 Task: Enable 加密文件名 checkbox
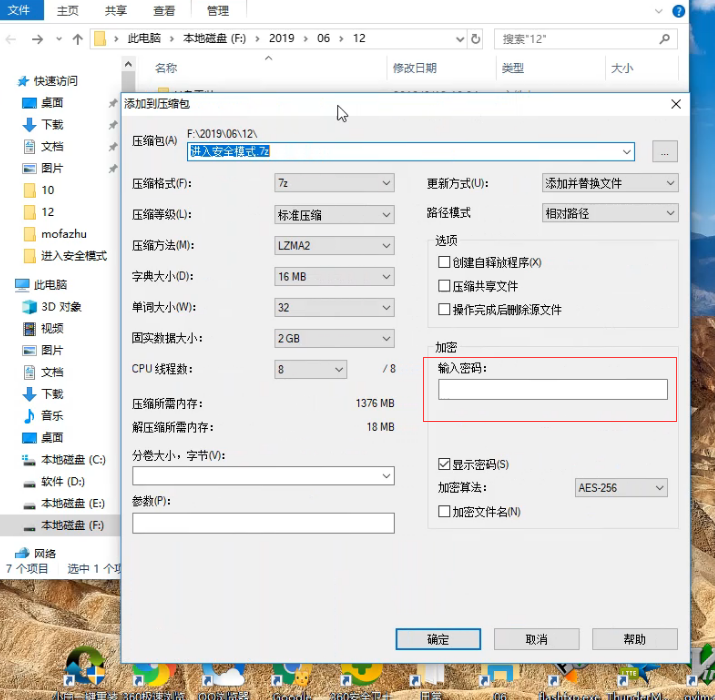point(444,512)
